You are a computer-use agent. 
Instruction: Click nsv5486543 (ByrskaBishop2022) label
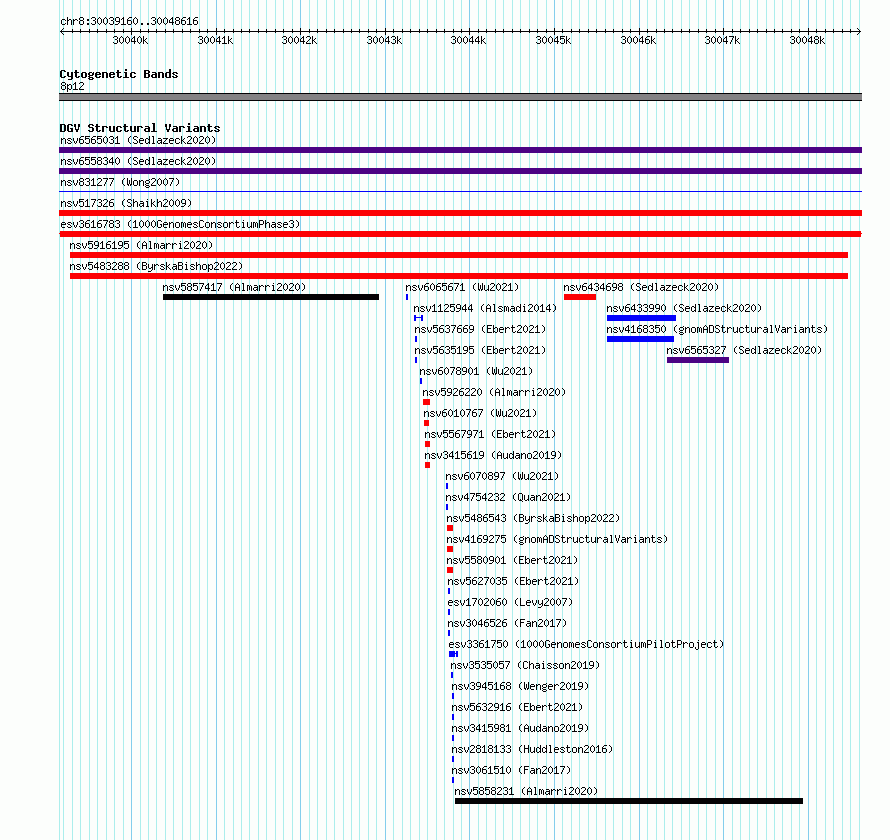pos(533,518)
